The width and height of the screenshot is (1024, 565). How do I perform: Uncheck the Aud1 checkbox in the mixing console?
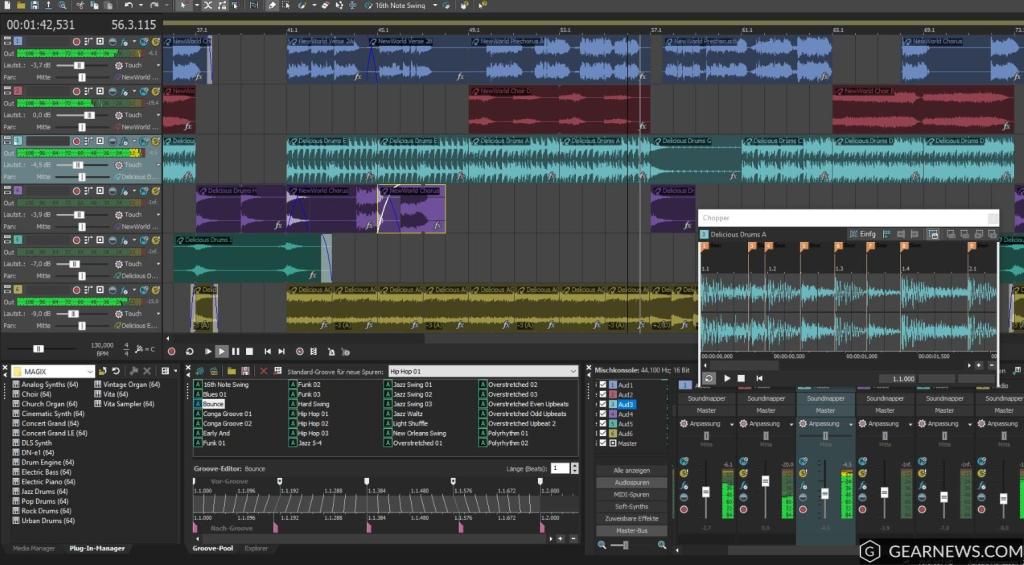tap(602, 384)
